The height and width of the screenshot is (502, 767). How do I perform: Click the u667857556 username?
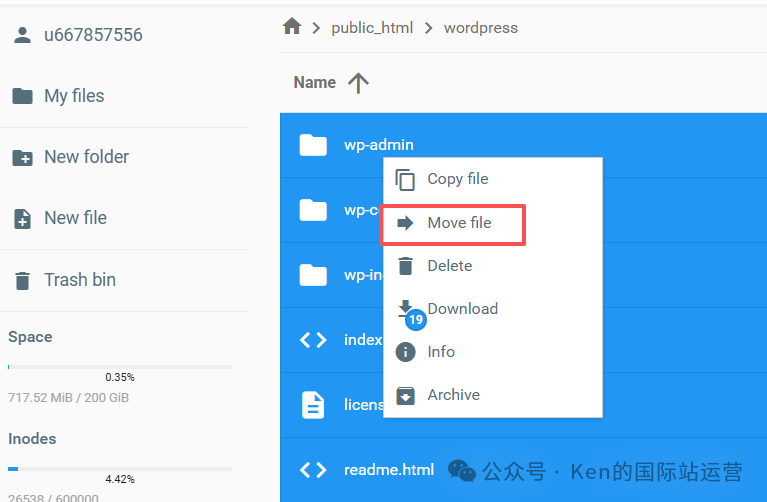click(x=93, y=35)
